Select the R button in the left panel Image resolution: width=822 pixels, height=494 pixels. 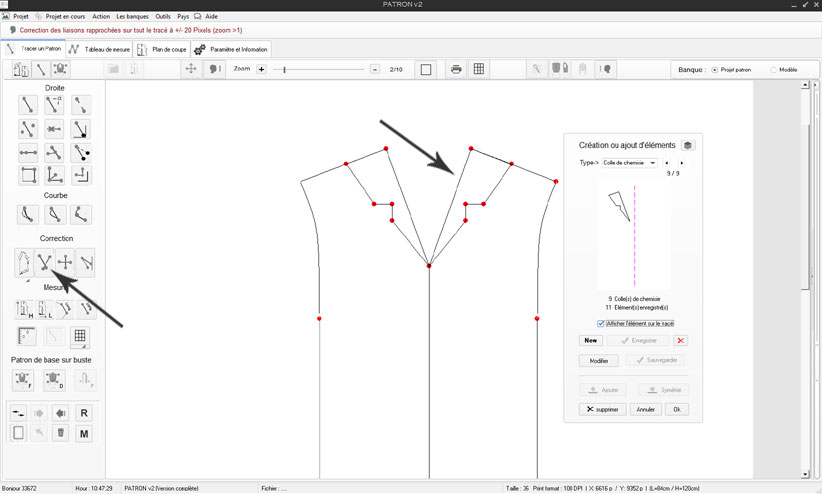[x=84, y=412]
